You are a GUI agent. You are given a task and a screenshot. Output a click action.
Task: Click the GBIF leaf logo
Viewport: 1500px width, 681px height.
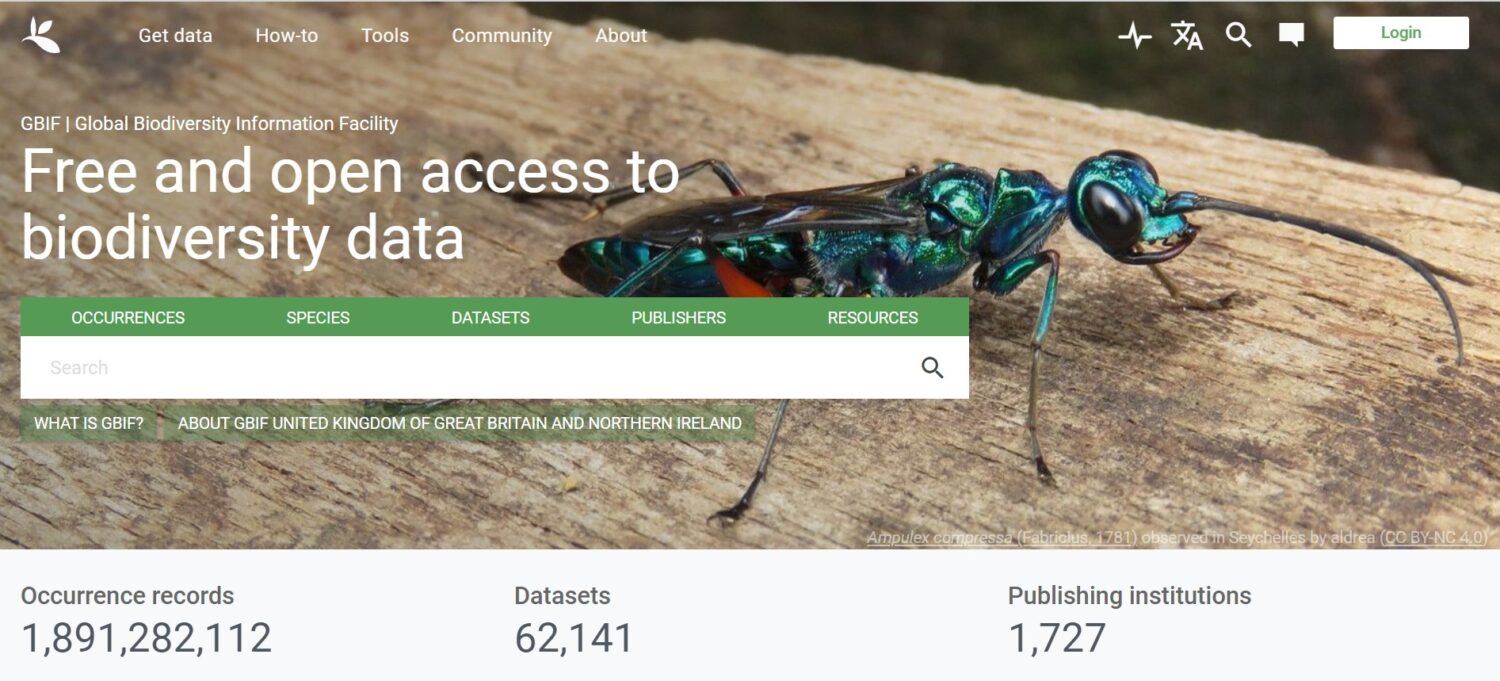pos(41,35)
